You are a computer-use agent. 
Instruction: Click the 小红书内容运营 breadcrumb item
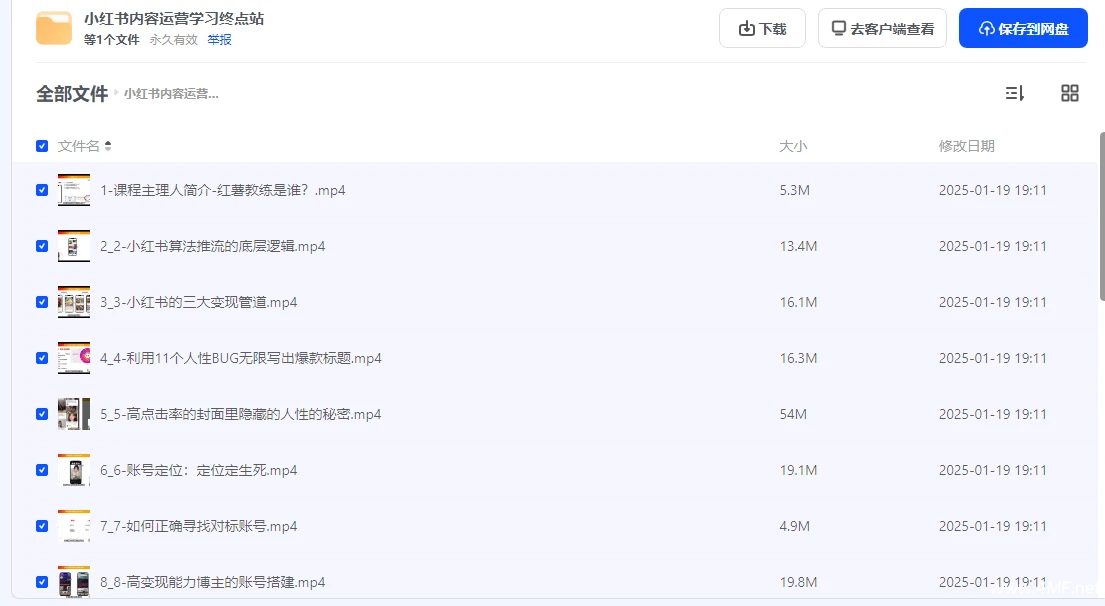tap(171, 94)
